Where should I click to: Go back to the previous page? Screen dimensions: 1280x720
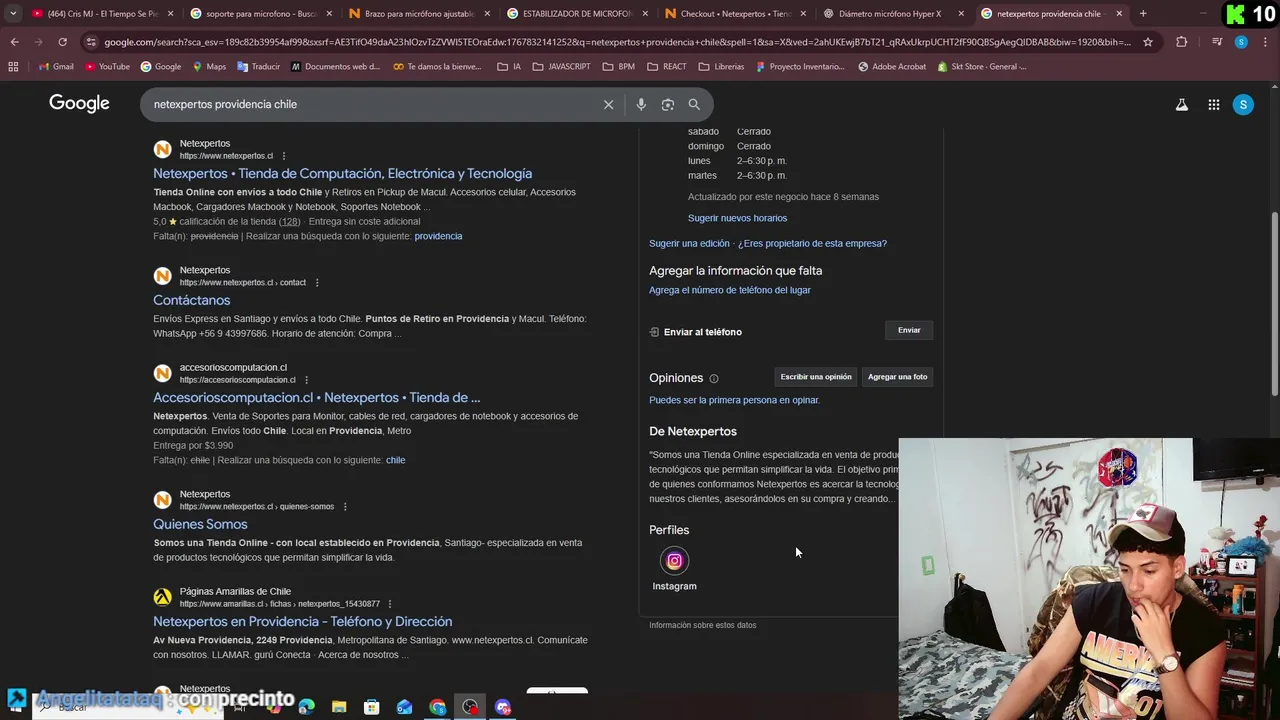[x=14, y=42]
